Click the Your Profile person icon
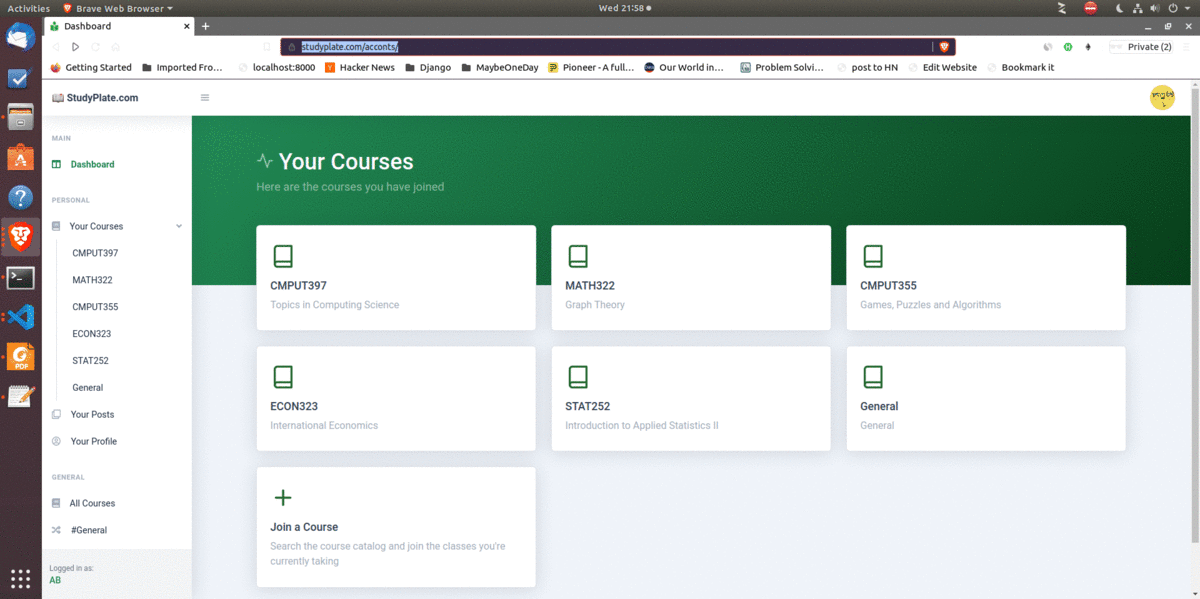Screen dimensions: 1200x599 56,441
